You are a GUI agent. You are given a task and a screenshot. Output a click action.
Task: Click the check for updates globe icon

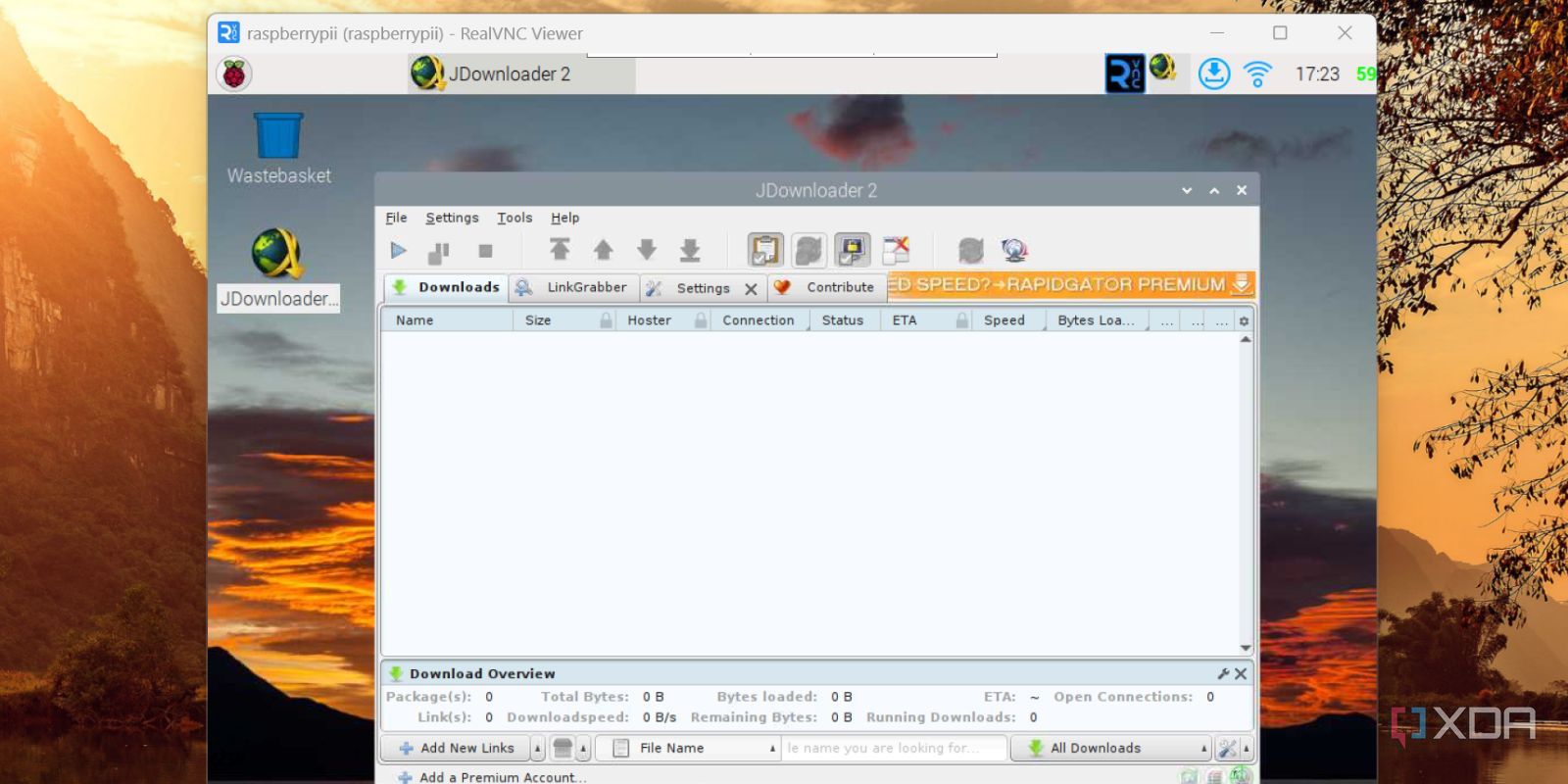(1014, 250)
